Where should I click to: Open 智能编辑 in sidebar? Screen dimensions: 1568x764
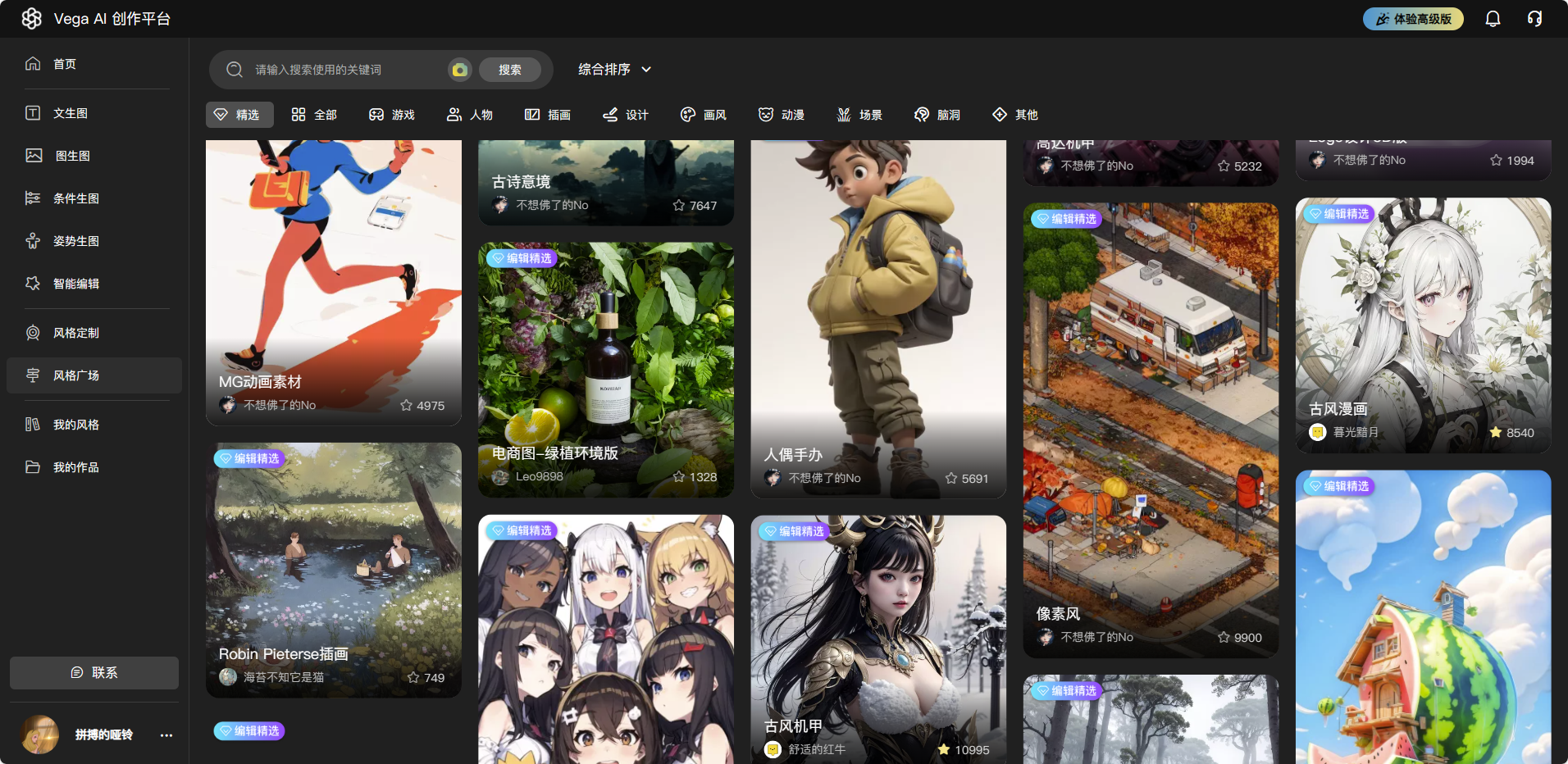tap(94, 284)
